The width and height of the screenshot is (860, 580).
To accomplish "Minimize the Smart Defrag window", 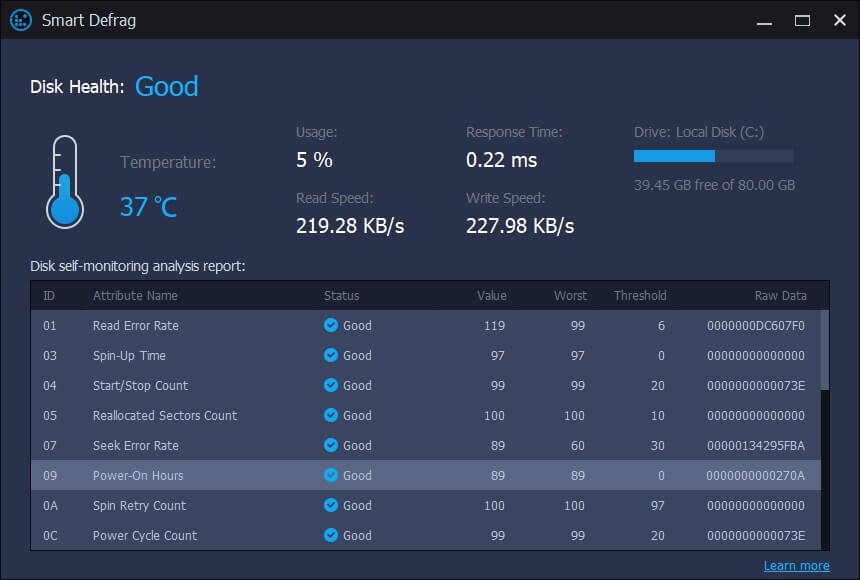I will tap(764, 20).
